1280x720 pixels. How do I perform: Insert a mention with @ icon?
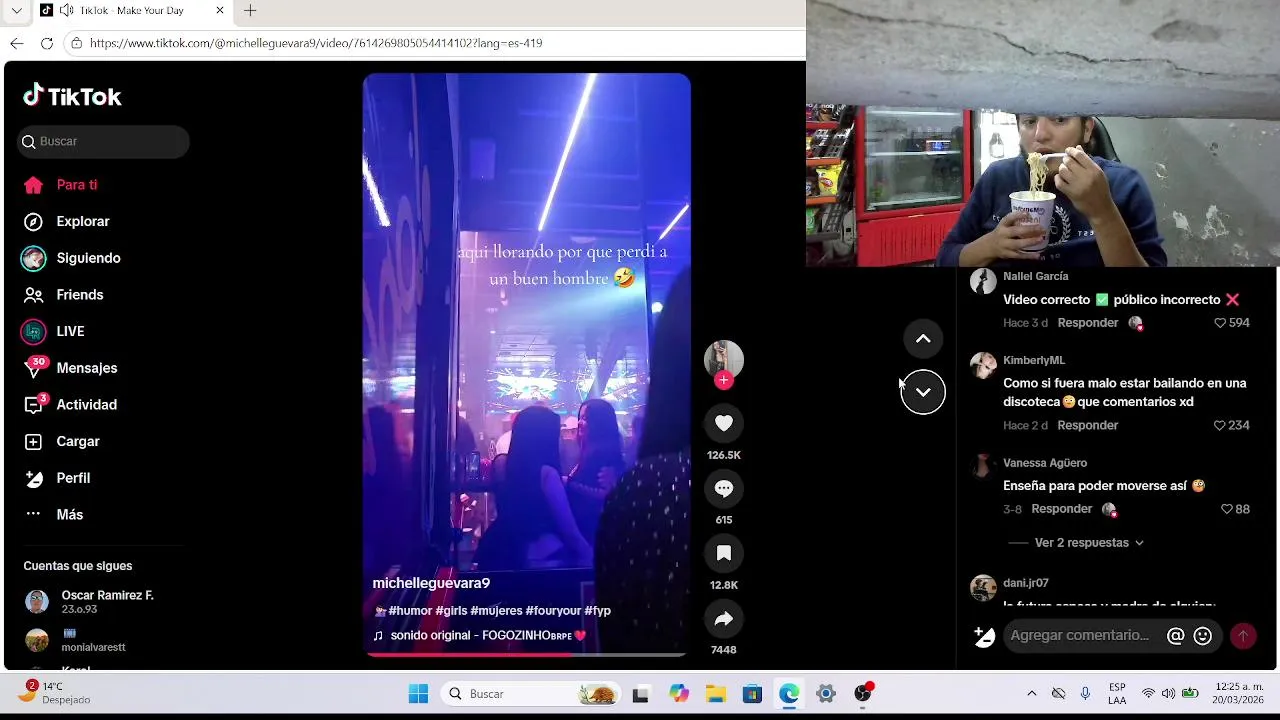point(1176,636)
